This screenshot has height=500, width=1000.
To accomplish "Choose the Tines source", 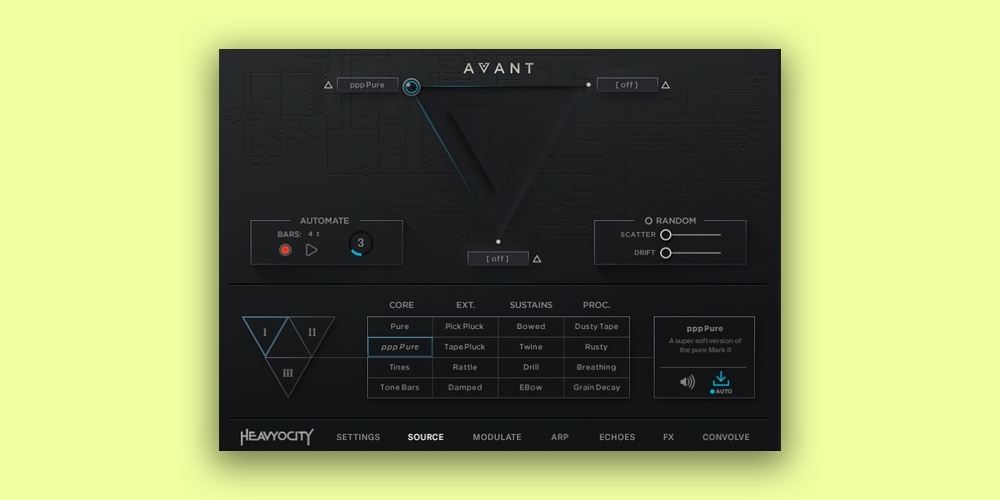I will 400,367.
